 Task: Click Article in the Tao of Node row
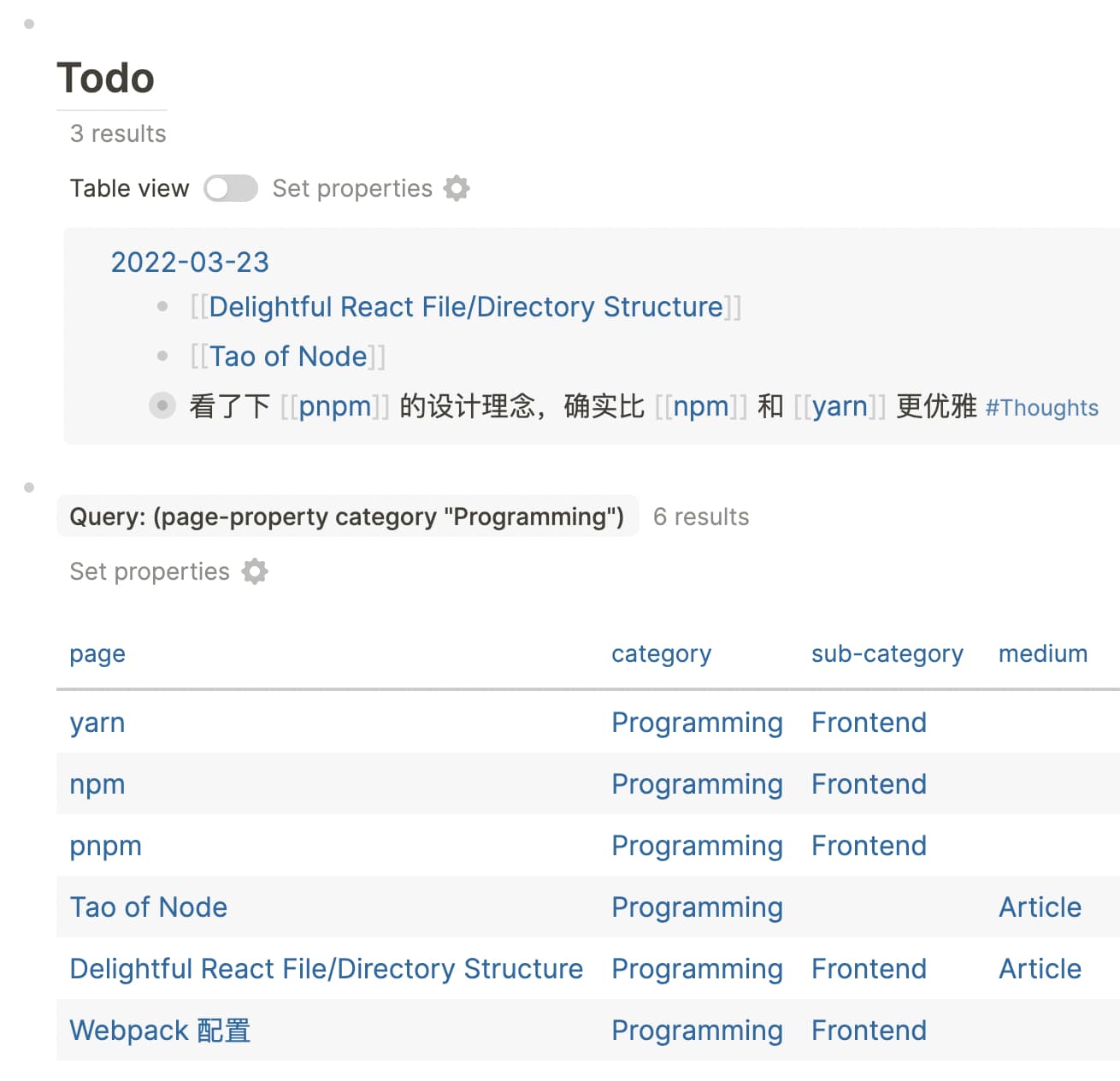[1040, 907]
